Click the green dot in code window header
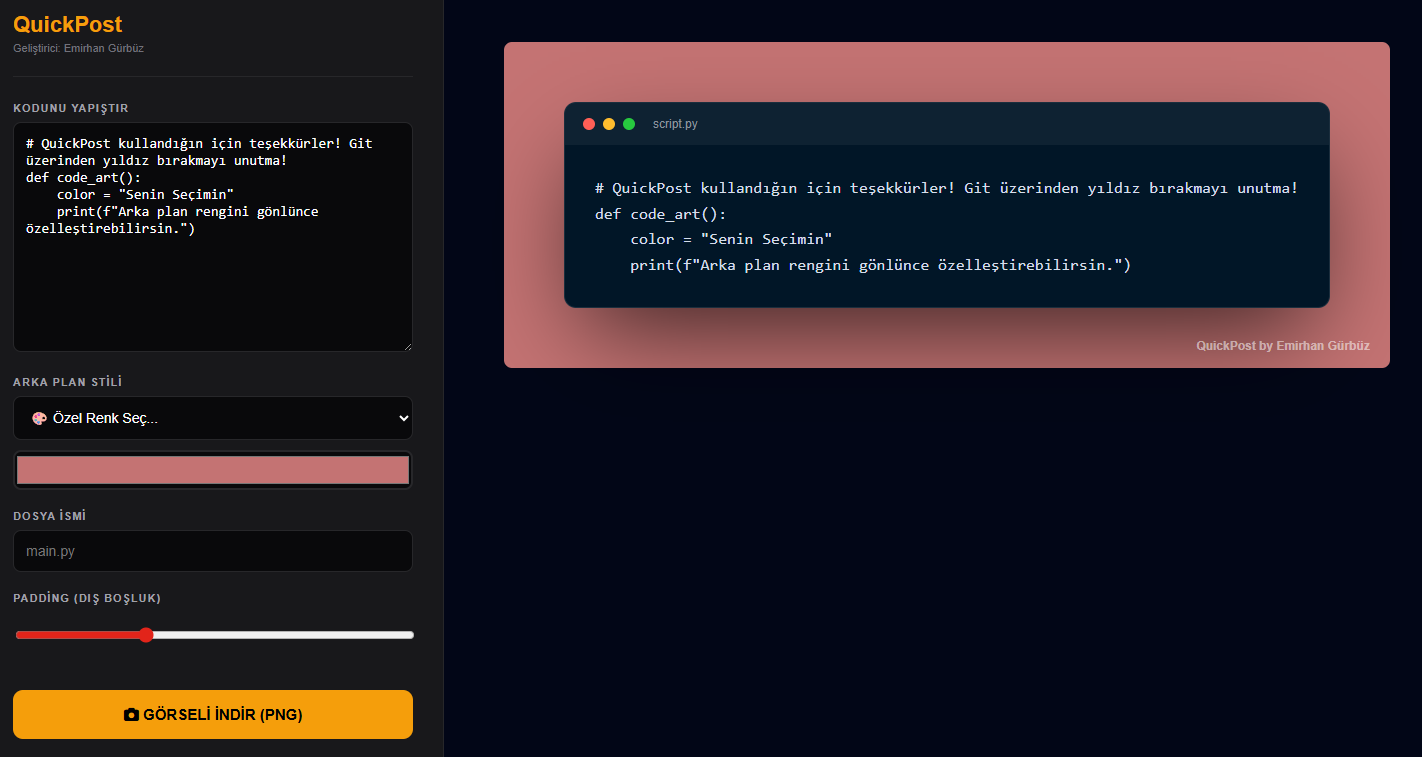The height and width of the screenshot is (757, 1422). [629, 124]
